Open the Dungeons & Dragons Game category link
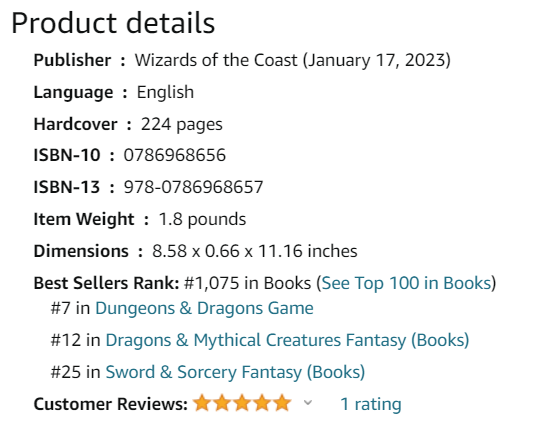536x435 pixels. 204,308
